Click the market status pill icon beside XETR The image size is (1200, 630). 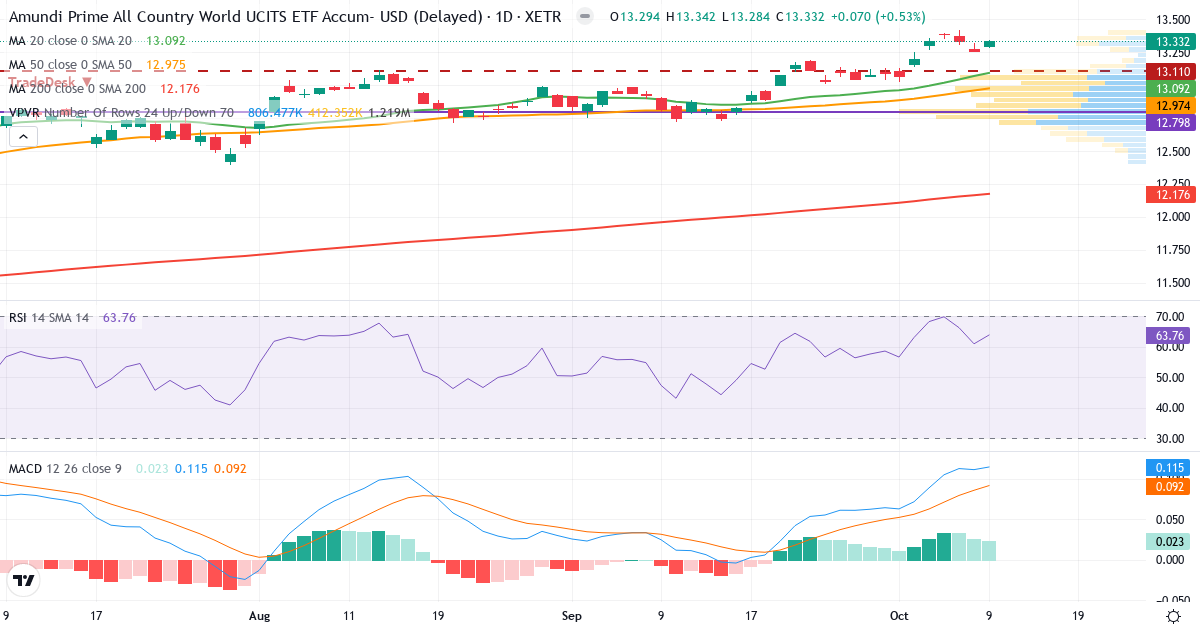click(x=585, y=17)
